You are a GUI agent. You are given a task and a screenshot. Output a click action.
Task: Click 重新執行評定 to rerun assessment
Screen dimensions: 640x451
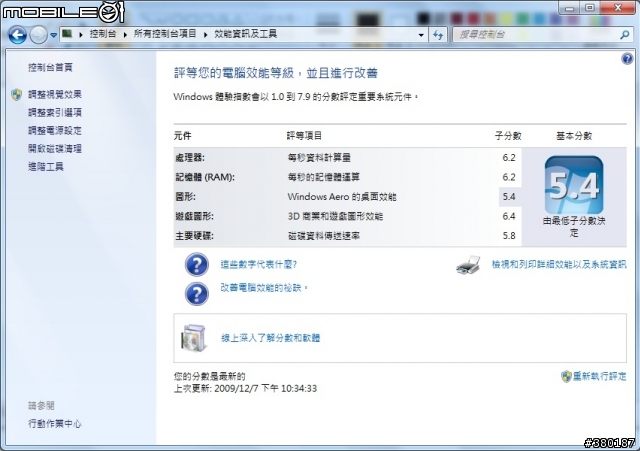click(600, 376)
